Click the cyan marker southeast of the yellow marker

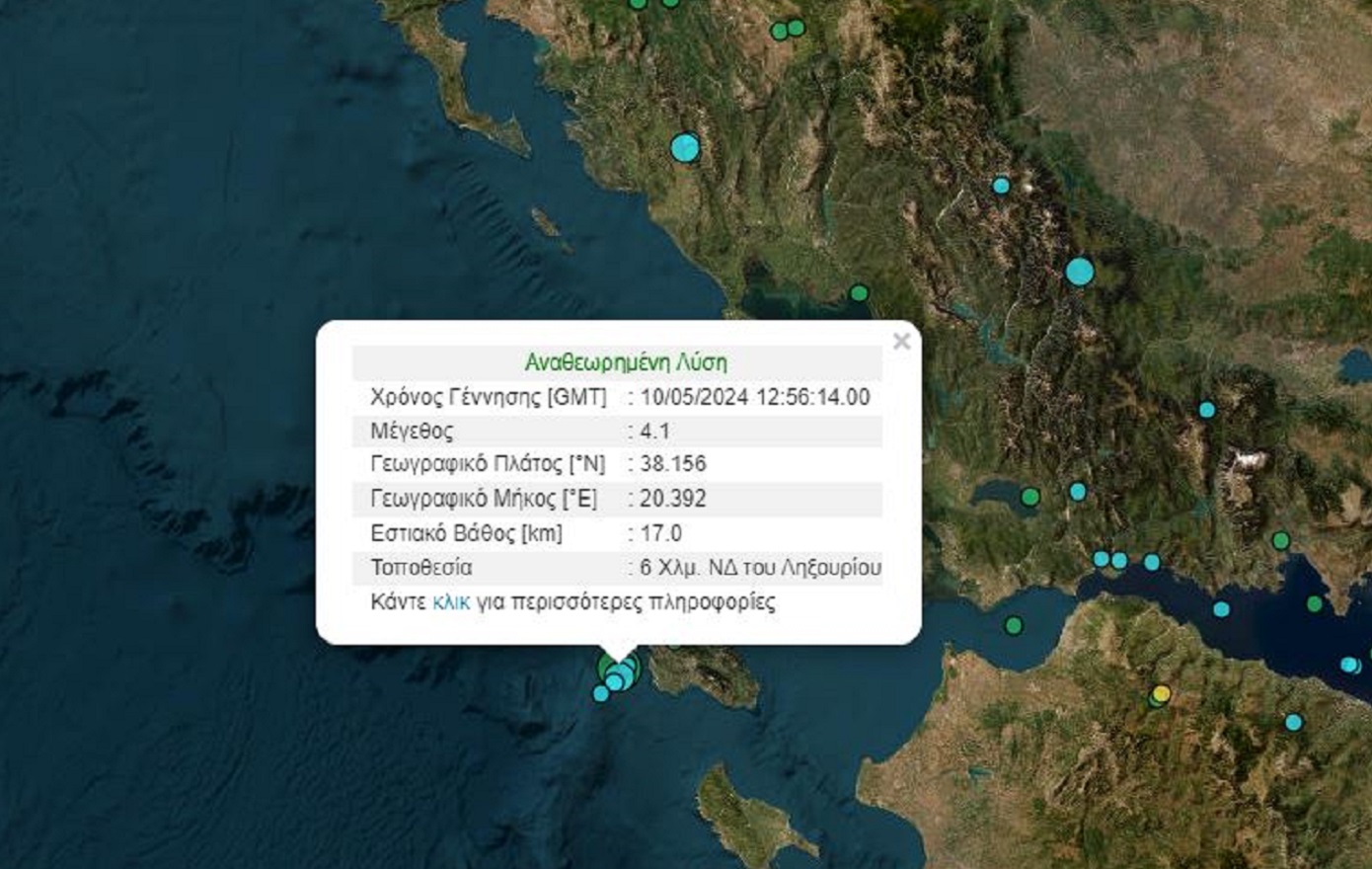point(1293,723)
